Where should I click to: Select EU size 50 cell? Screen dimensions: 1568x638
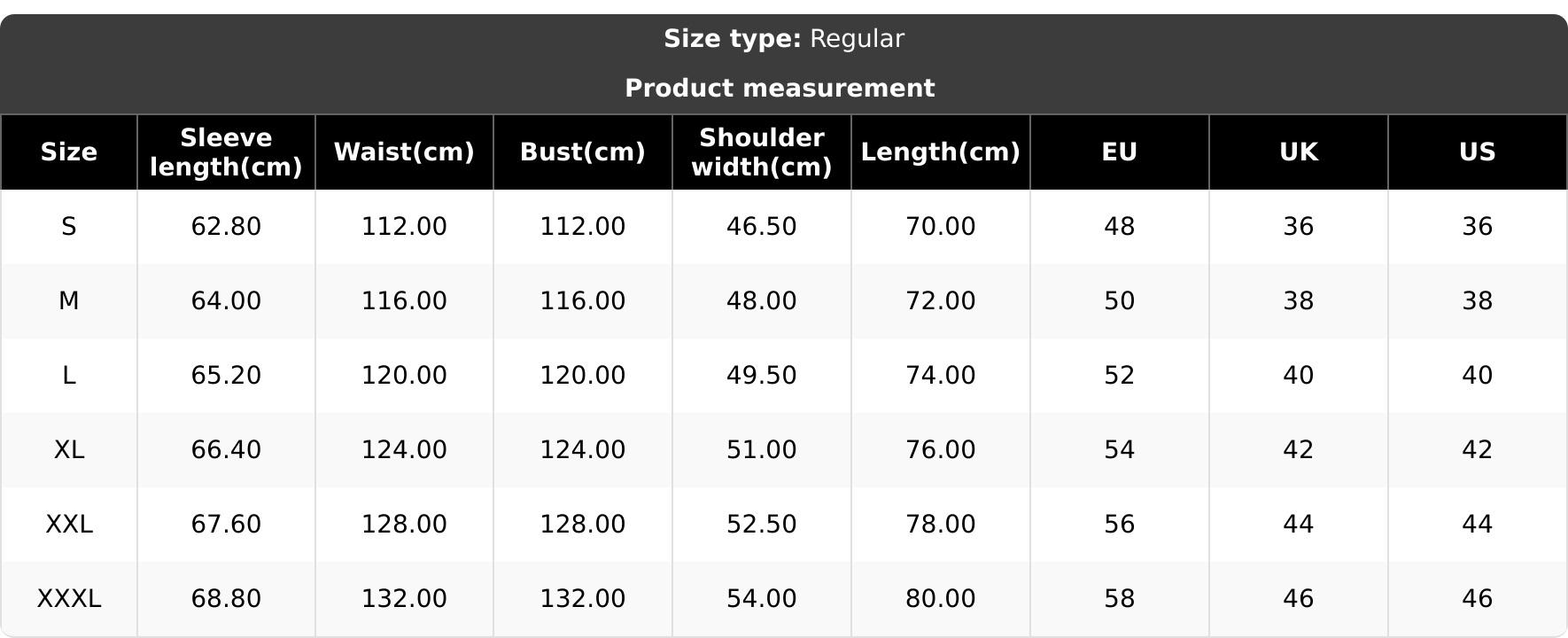(1119, 300)
